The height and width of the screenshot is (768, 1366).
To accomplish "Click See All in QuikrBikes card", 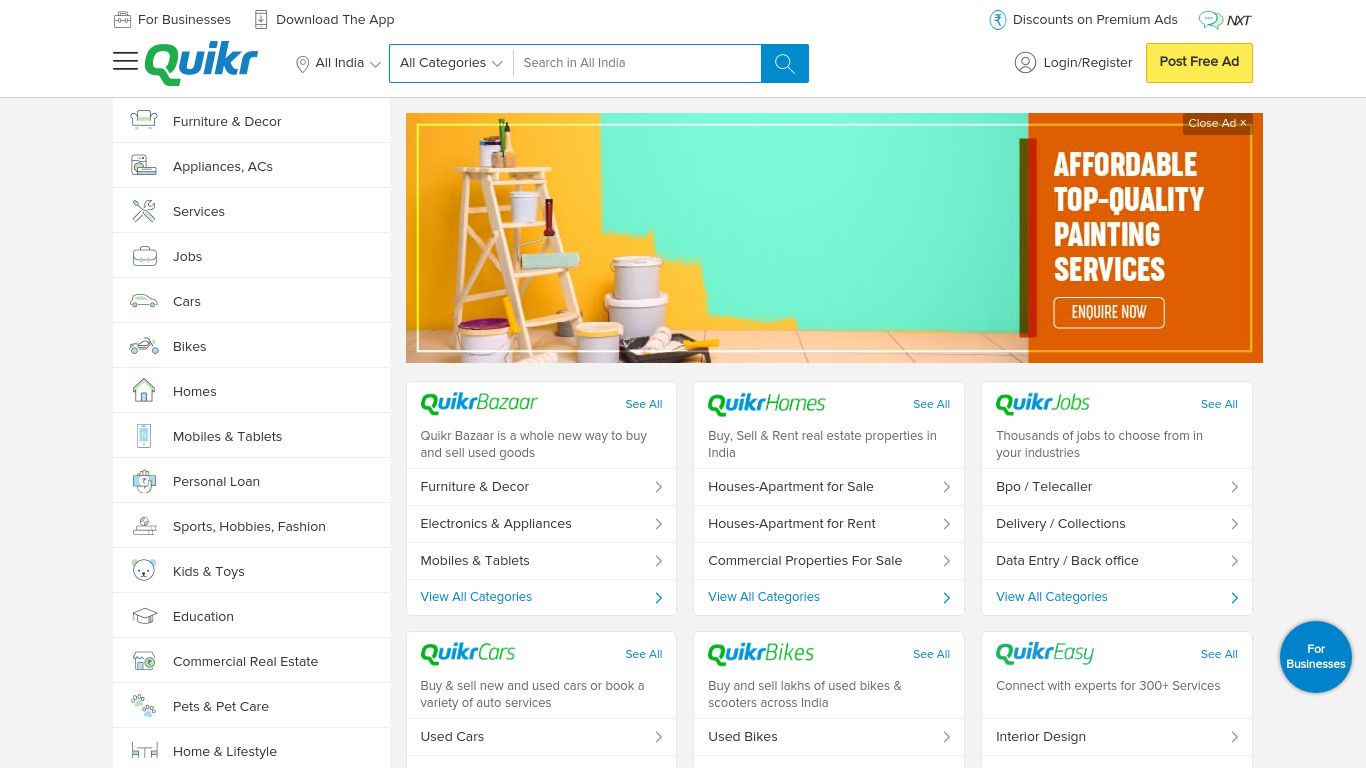I will tap(931, 654).
